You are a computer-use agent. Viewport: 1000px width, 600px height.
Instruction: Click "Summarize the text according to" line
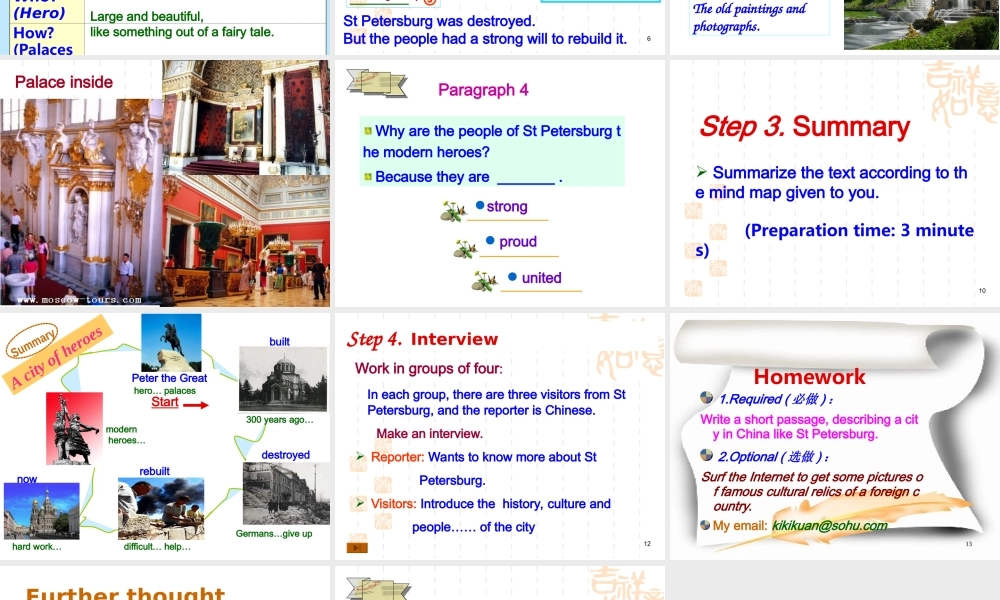pos(832,182)
